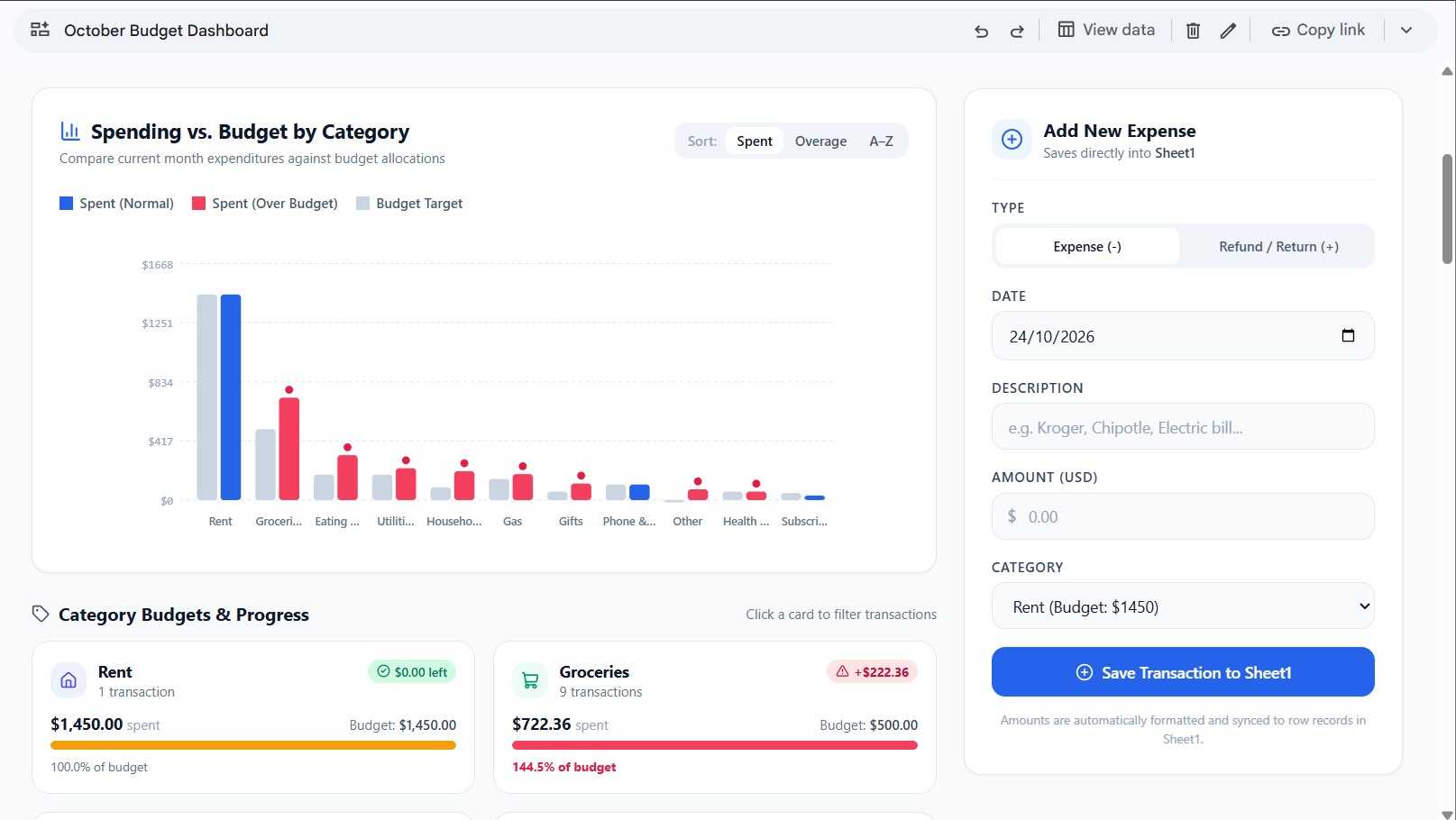1456x820 pixels.
Task: Click the Groceries progress bar
Action: (x=715, y=745)
